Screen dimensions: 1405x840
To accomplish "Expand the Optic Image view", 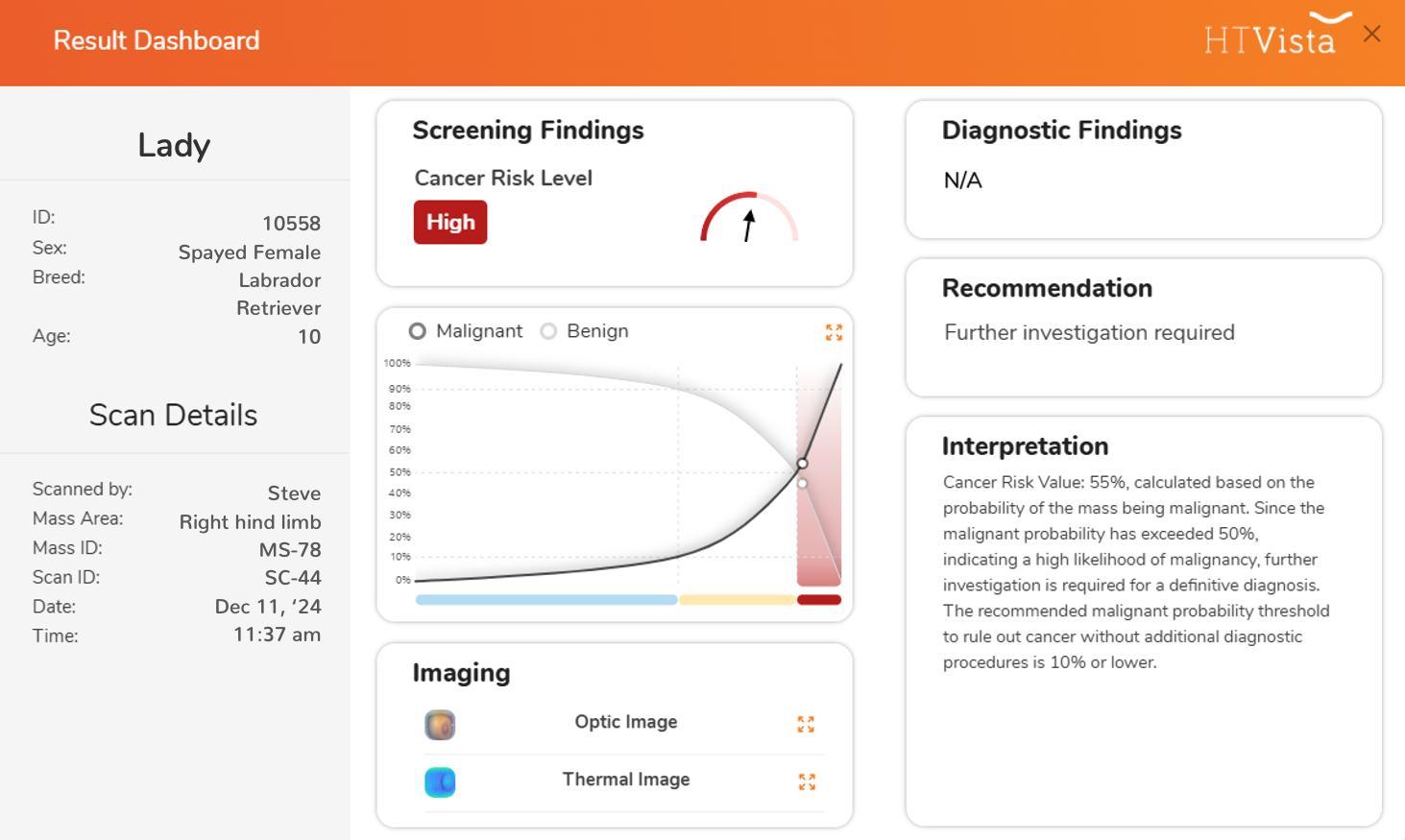I will point(806,724).
